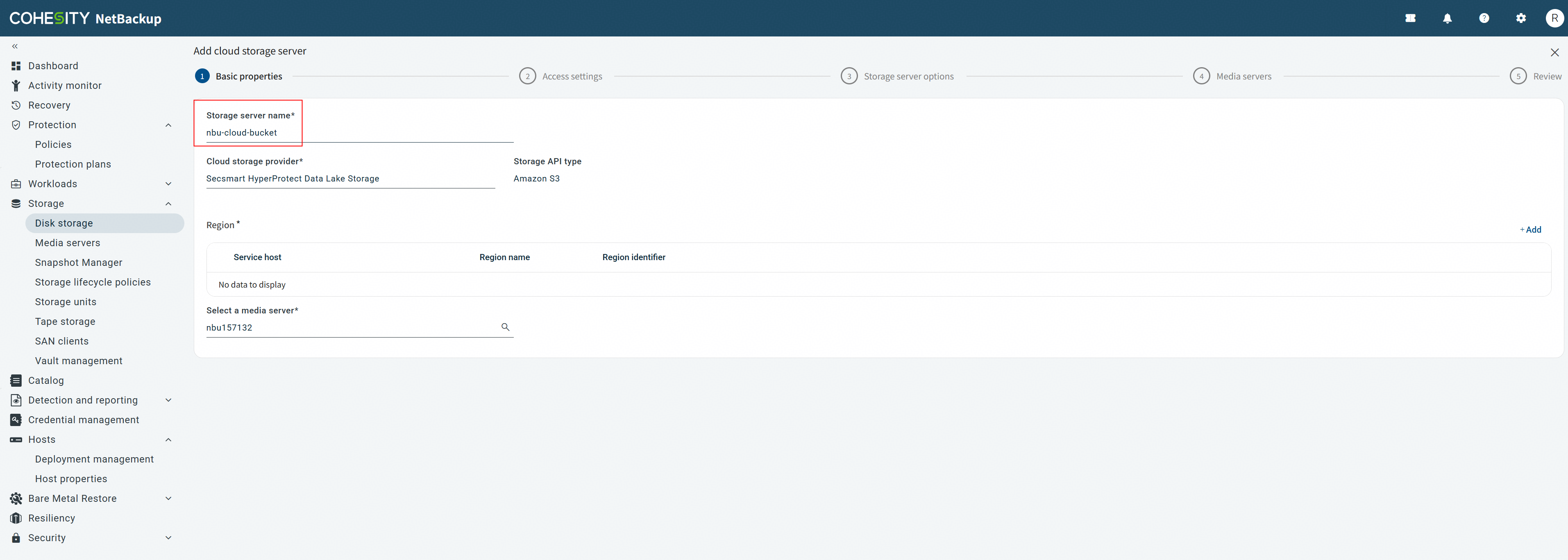The image size is (1568, 560).
Task: Expand the Security section chevron
Action: click(x=169, y=538)
